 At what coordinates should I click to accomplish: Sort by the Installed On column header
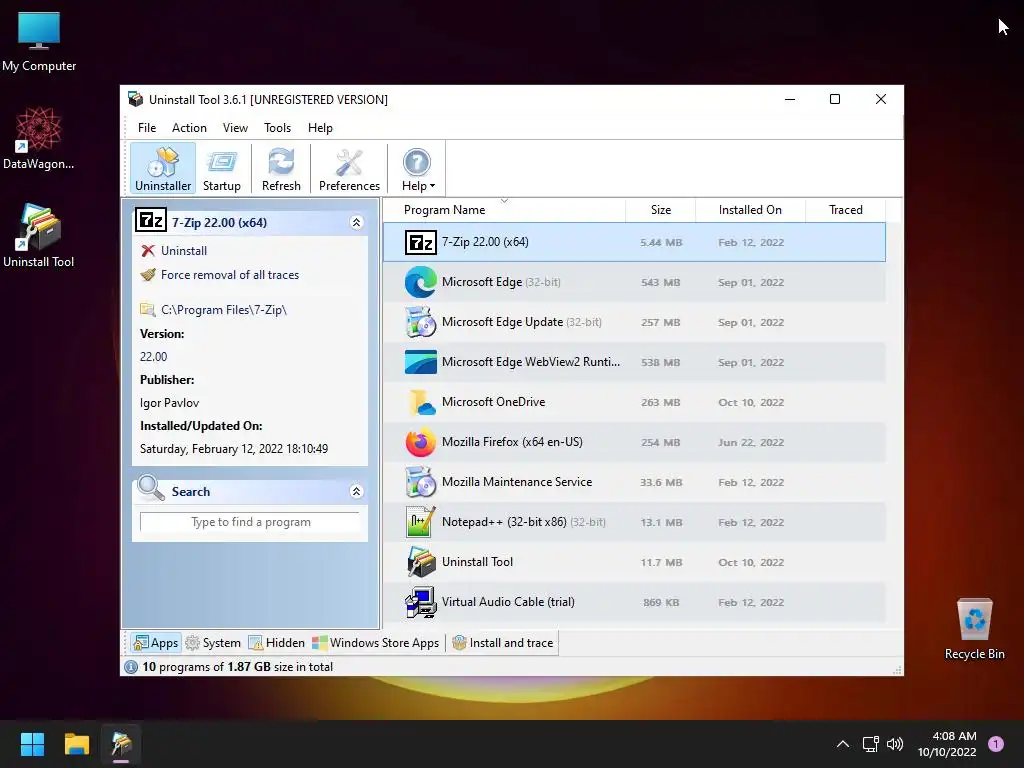click(750, 210)
